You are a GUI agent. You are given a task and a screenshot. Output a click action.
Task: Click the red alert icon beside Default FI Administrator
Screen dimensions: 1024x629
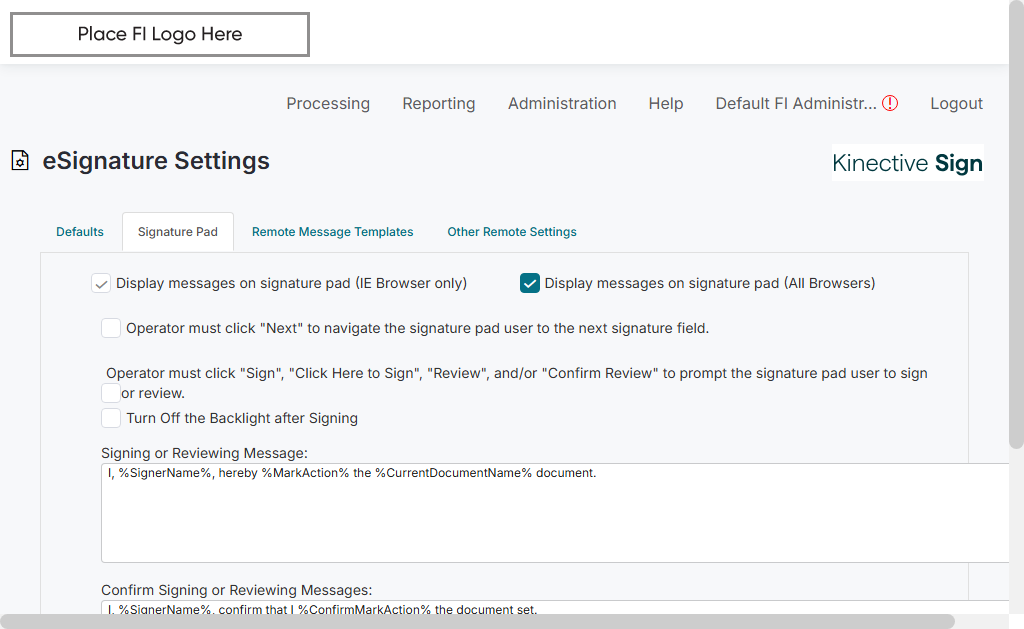click(x=890, y=103)
